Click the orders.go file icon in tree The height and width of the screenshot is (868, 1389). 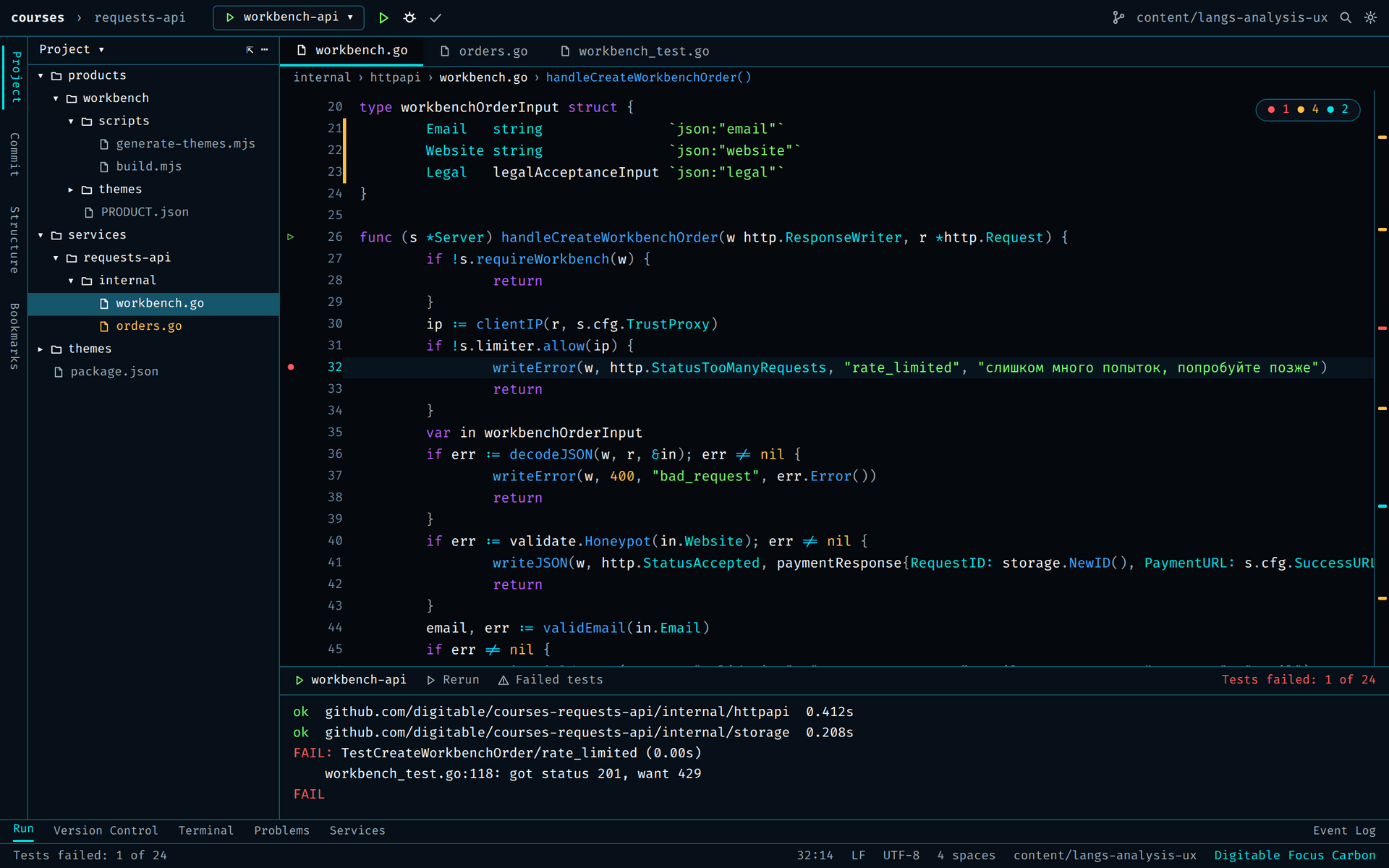click(x=104, y=326)
